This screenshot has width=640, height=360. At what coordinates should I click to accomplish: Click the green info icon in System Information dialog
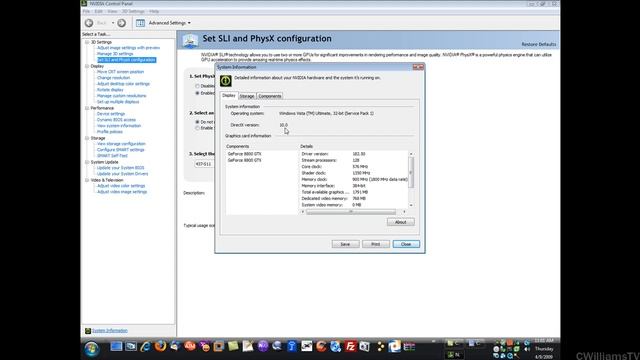pos(226,80)
